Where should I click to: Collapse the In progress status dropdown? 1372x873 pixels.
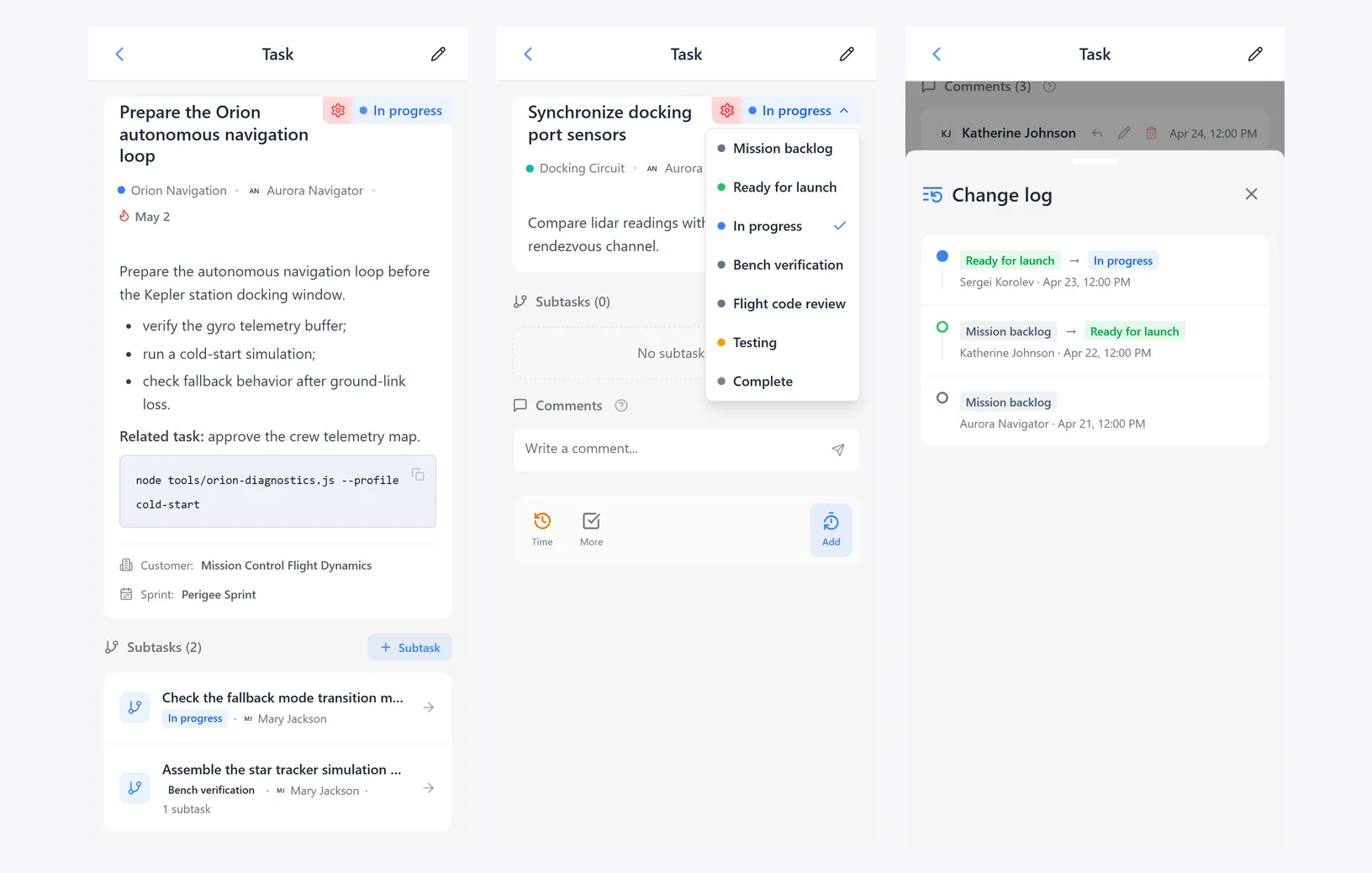[x=799, y=111]
